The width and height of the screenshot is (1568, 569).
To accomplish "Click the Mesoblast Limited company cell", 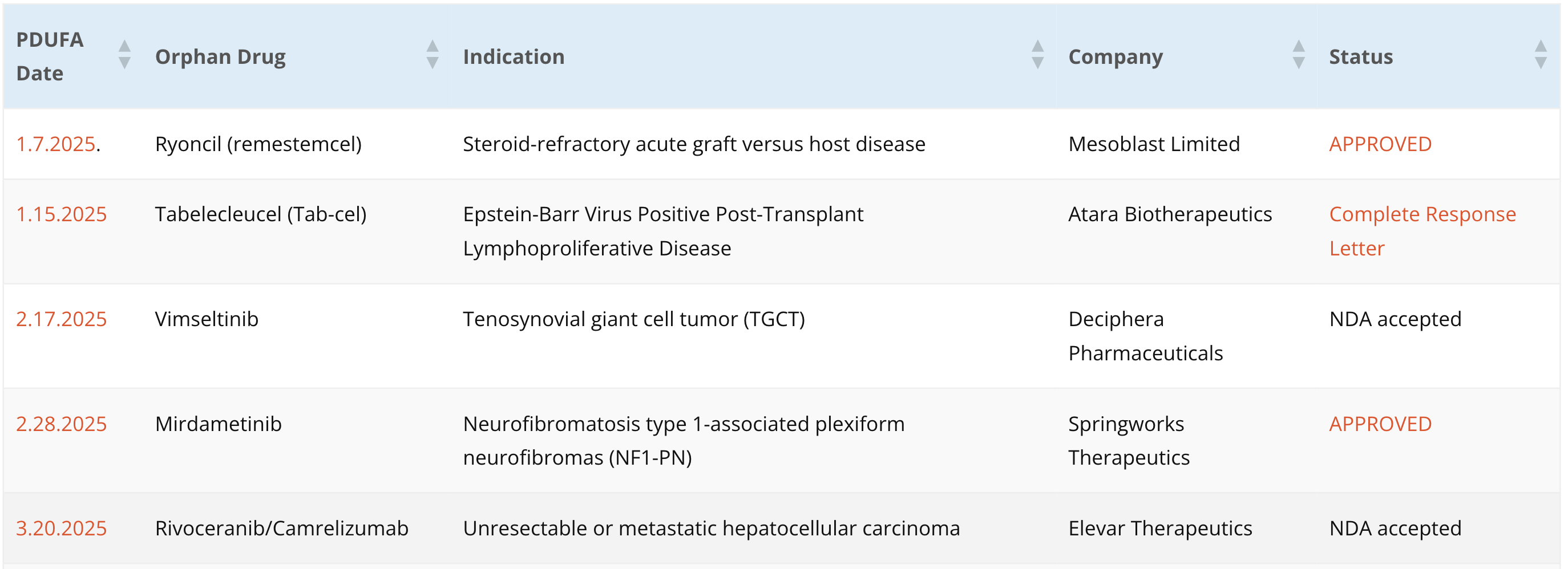I will pos(1154,144).
